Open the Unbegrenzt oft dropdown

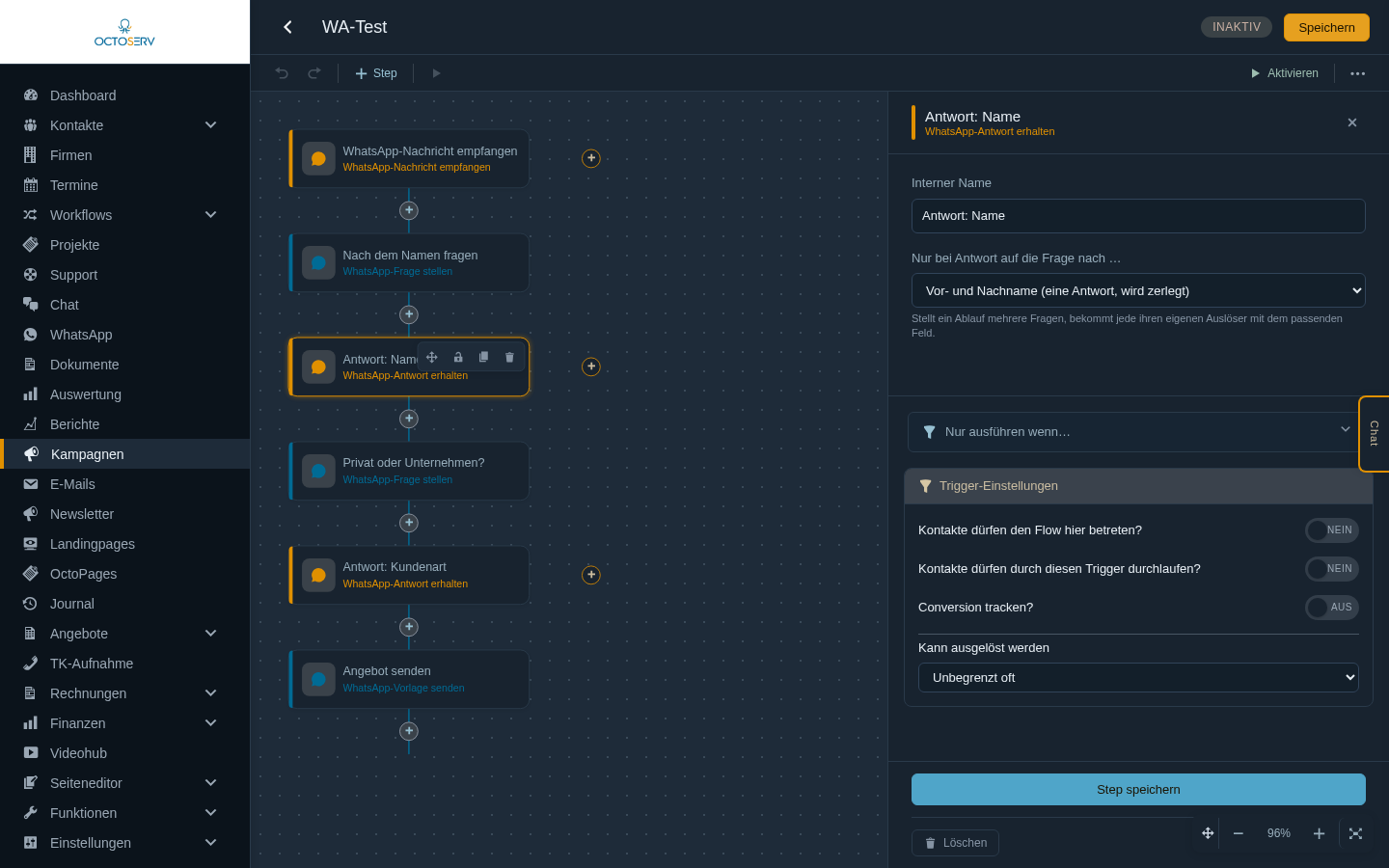(1138, 678)
